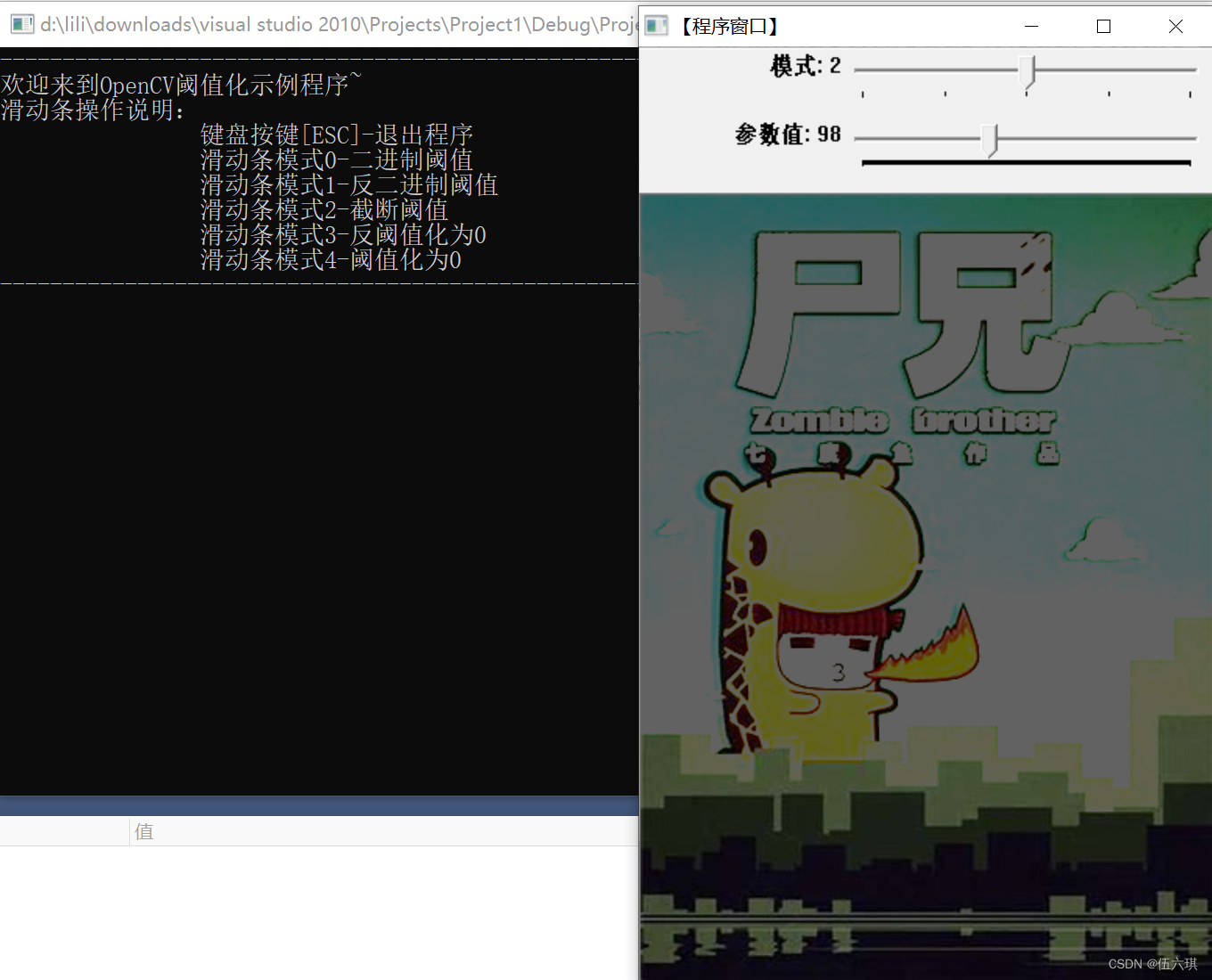Minimize the 【程序窗口】 window
The image size is (1212, 980).
(x=1031, y=27)
